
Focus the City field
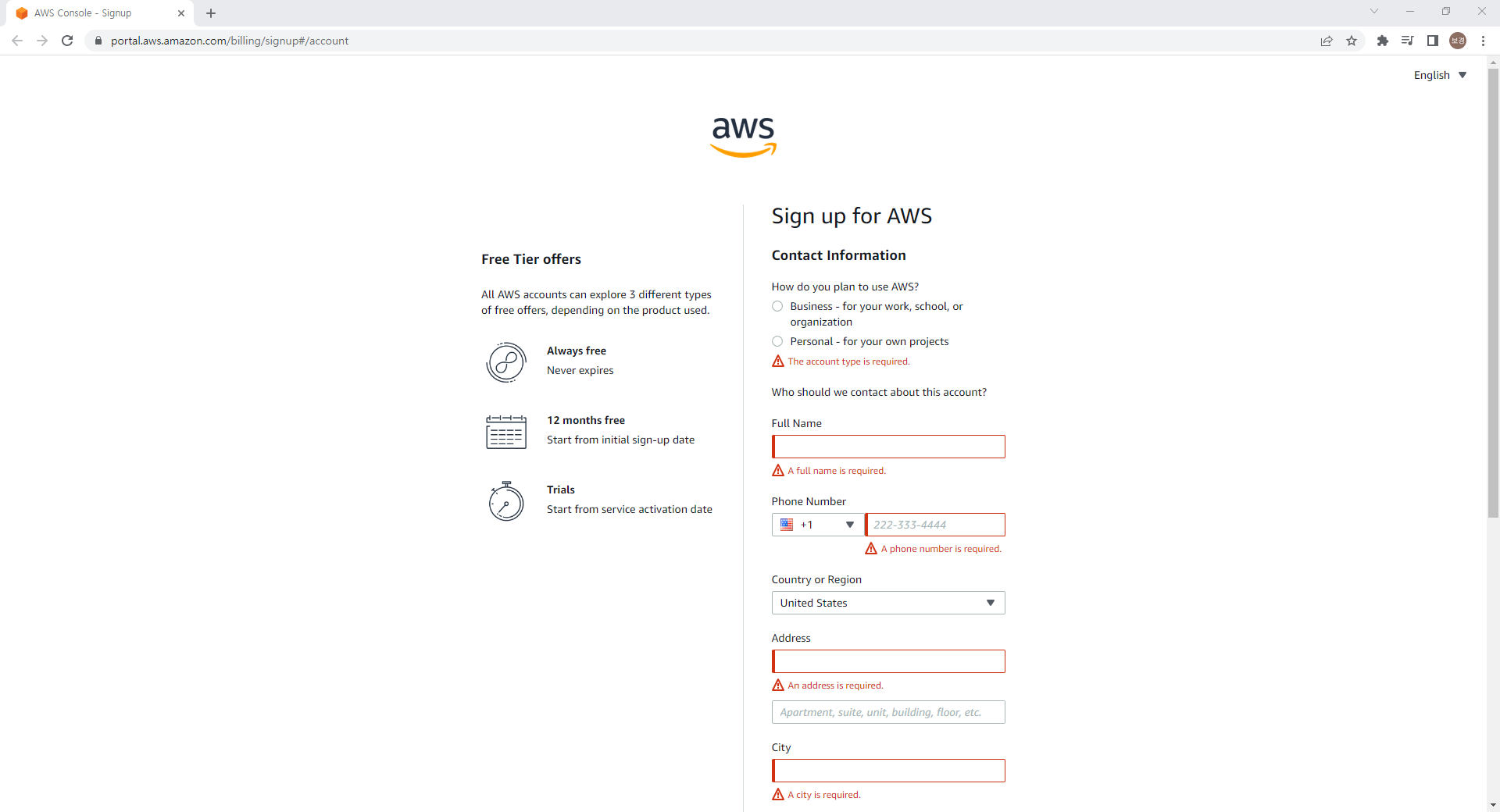click(888, 771)
